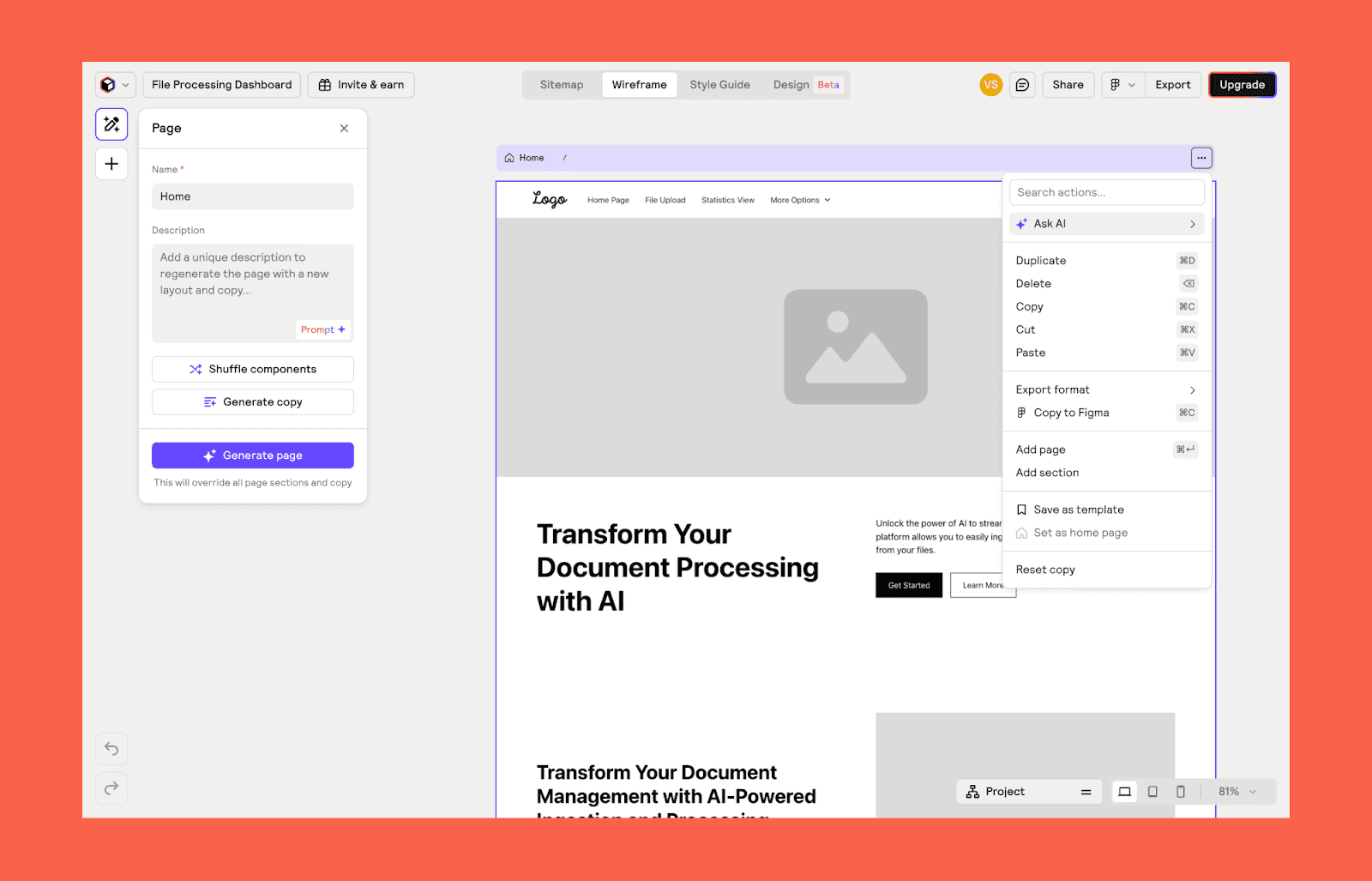Select Duplicate from the context menu

pos(1040,260)
